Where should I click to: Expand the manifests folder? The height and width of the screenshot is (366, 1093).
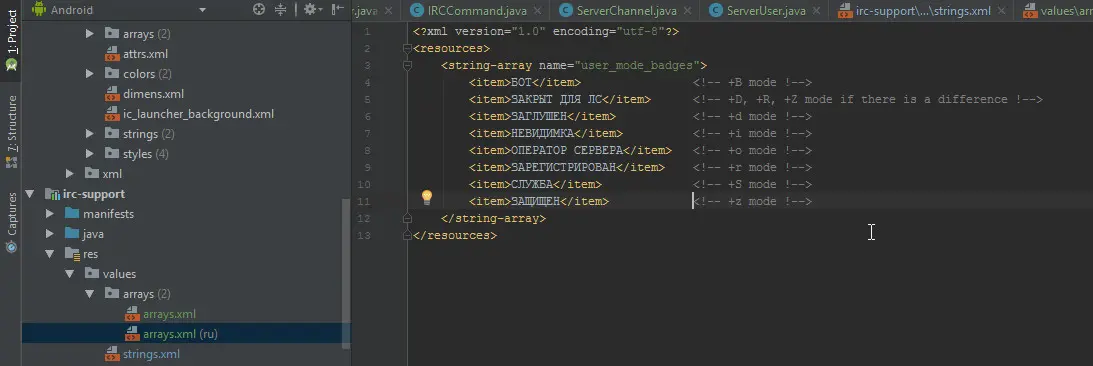pyautogui.click(x=49, y=213)
